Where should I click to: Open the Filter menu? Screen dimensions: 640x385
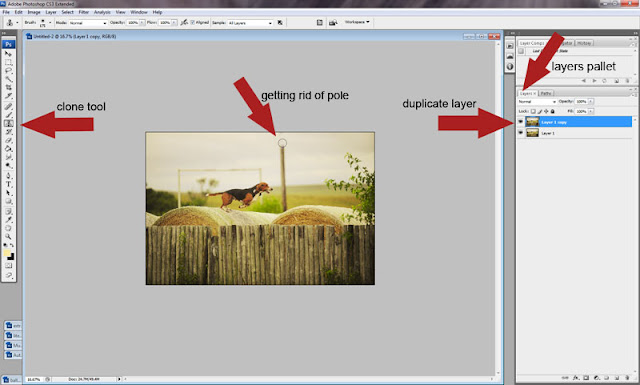[84, 12]
